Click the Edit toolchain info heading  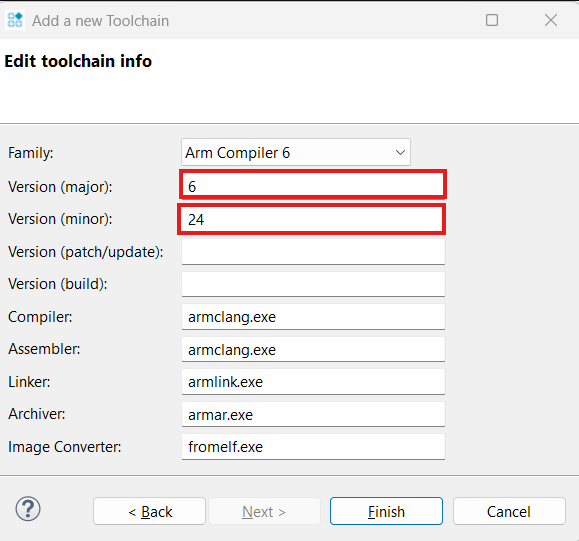78,61
